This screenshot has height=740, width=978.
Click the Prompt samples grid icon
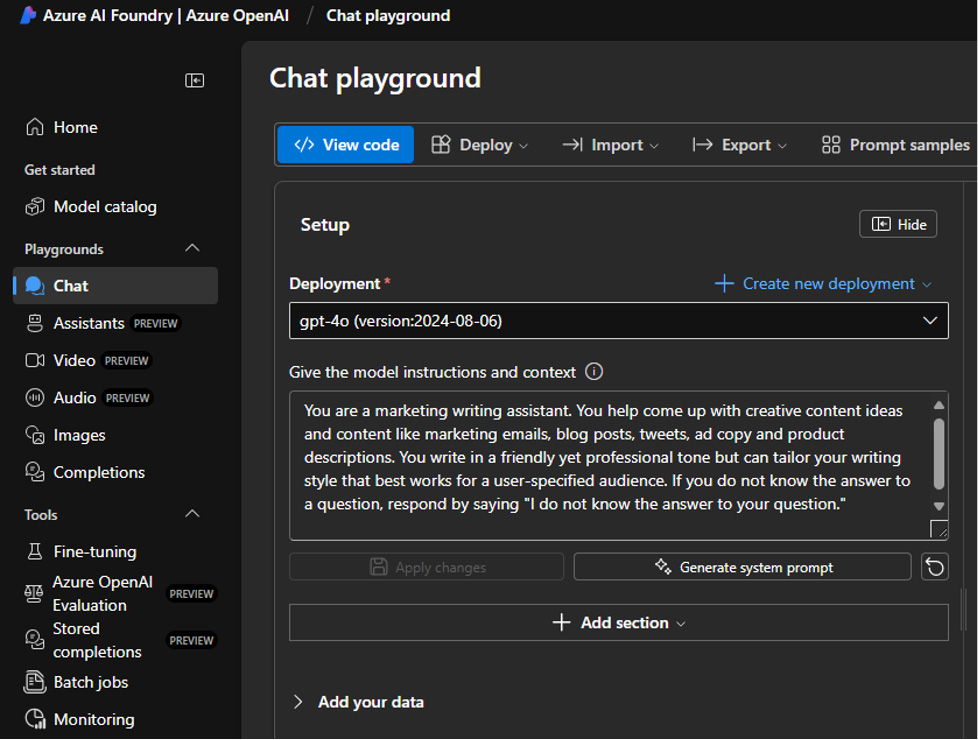tap(831, 145)
